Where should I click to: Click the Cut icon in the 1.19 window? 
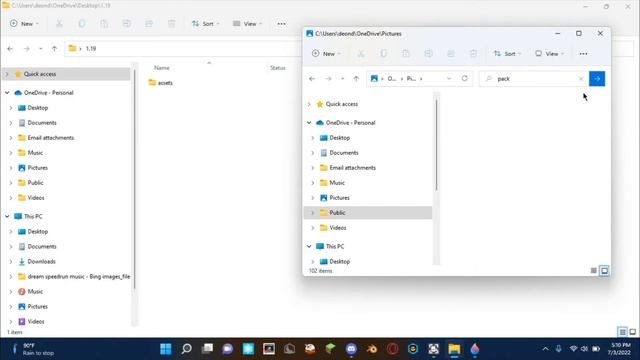tap(59, 24)
